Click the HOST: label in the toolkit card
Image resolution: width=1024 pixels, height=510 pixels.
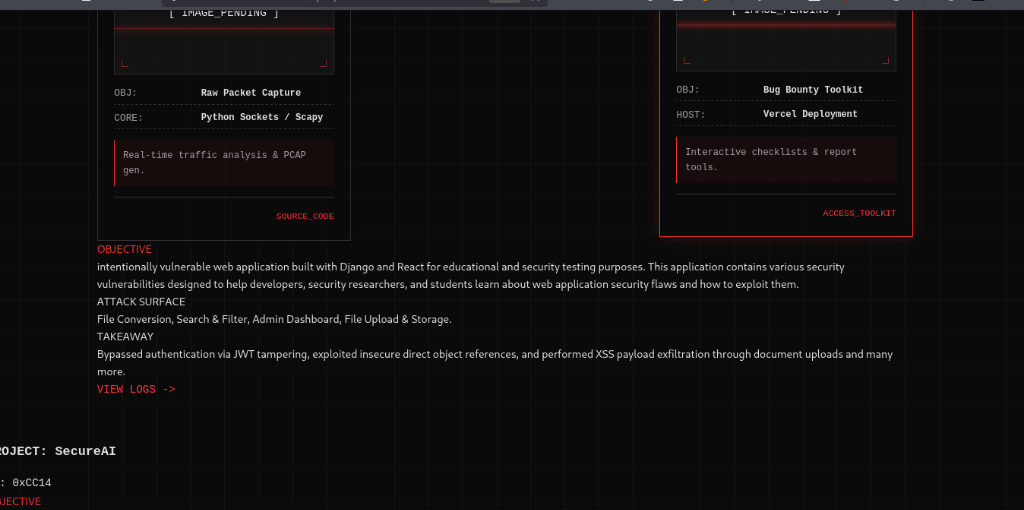coord(691,114)
